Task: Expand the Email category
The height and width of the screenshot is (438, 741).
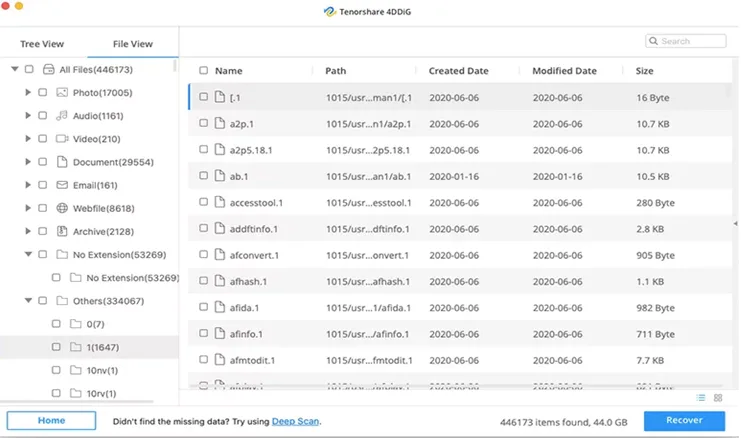Action: 28,185
